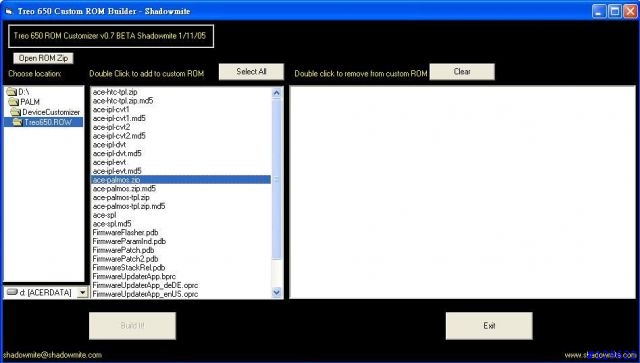This screenshot has width=640, height=363.
Task: Click file list scroll down arrow
Action: pyautogui.click(x=276, y=292)
